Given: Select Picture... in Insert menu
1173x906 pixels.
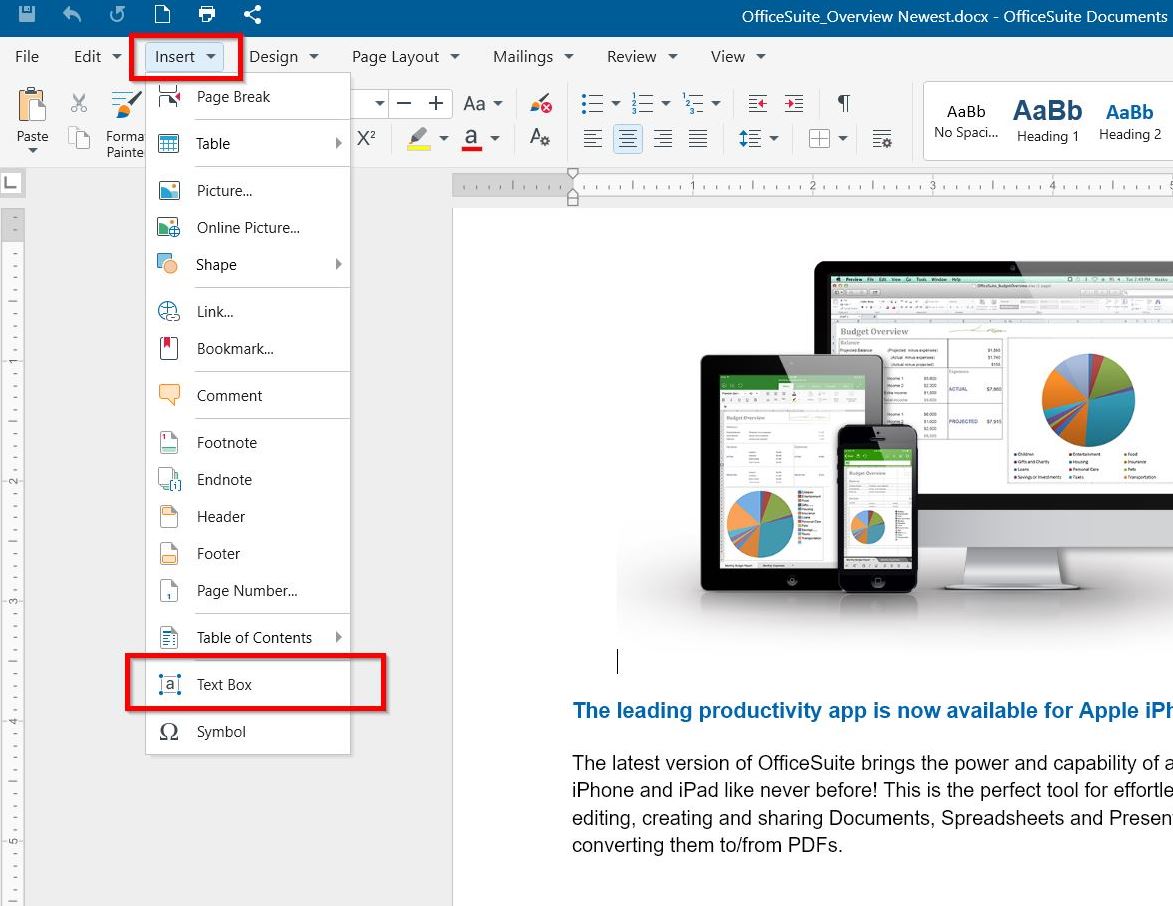Looking at the screenshot, I should point(248,191).
